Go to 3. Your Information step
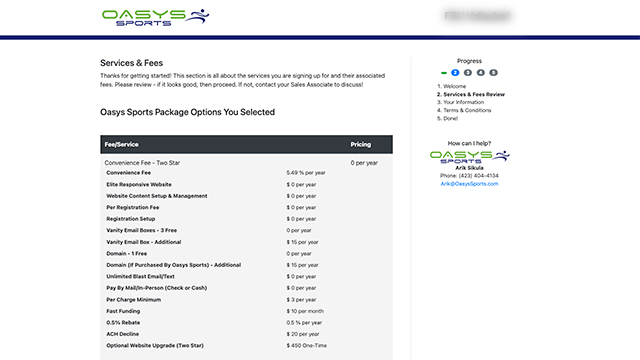 click(460, 102)
